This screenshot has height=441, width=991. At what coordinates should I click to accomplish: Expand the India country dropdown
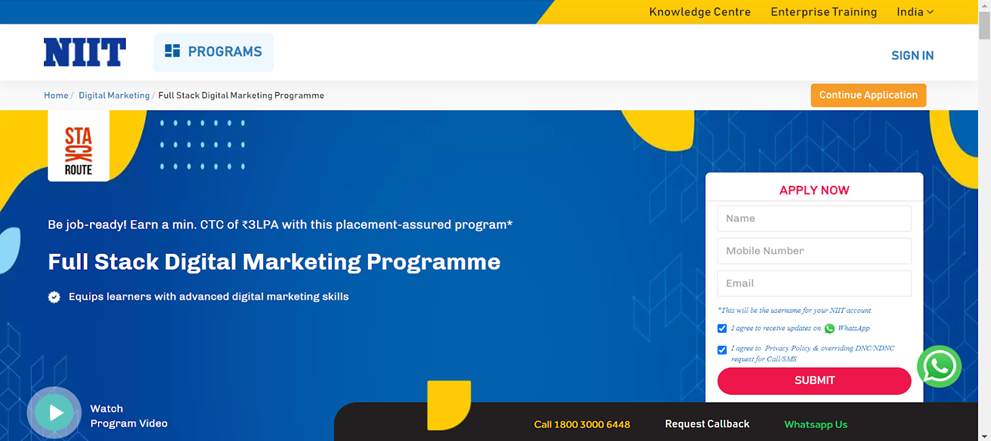[x=915, y=12]
